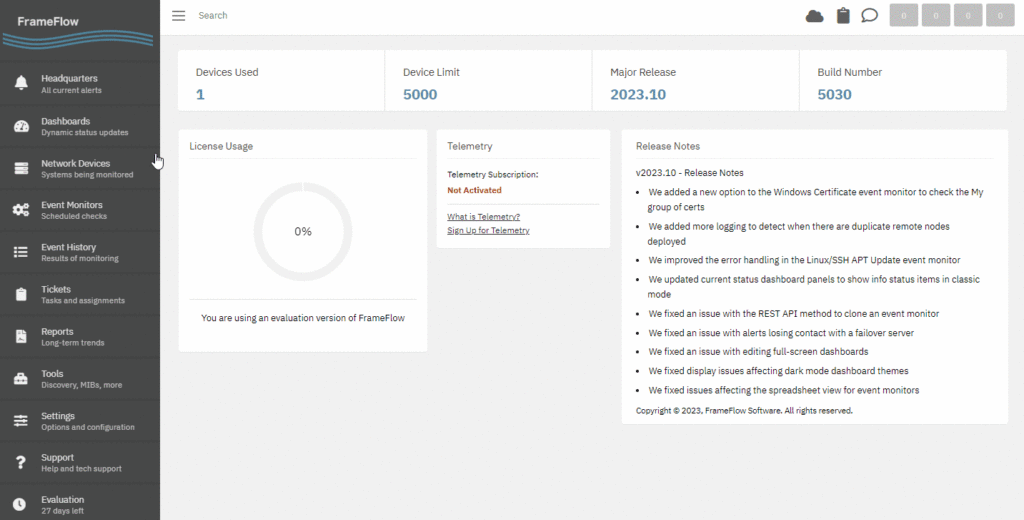
Task: Click the fourth gray status counter box
Action: click(1000, 16)
